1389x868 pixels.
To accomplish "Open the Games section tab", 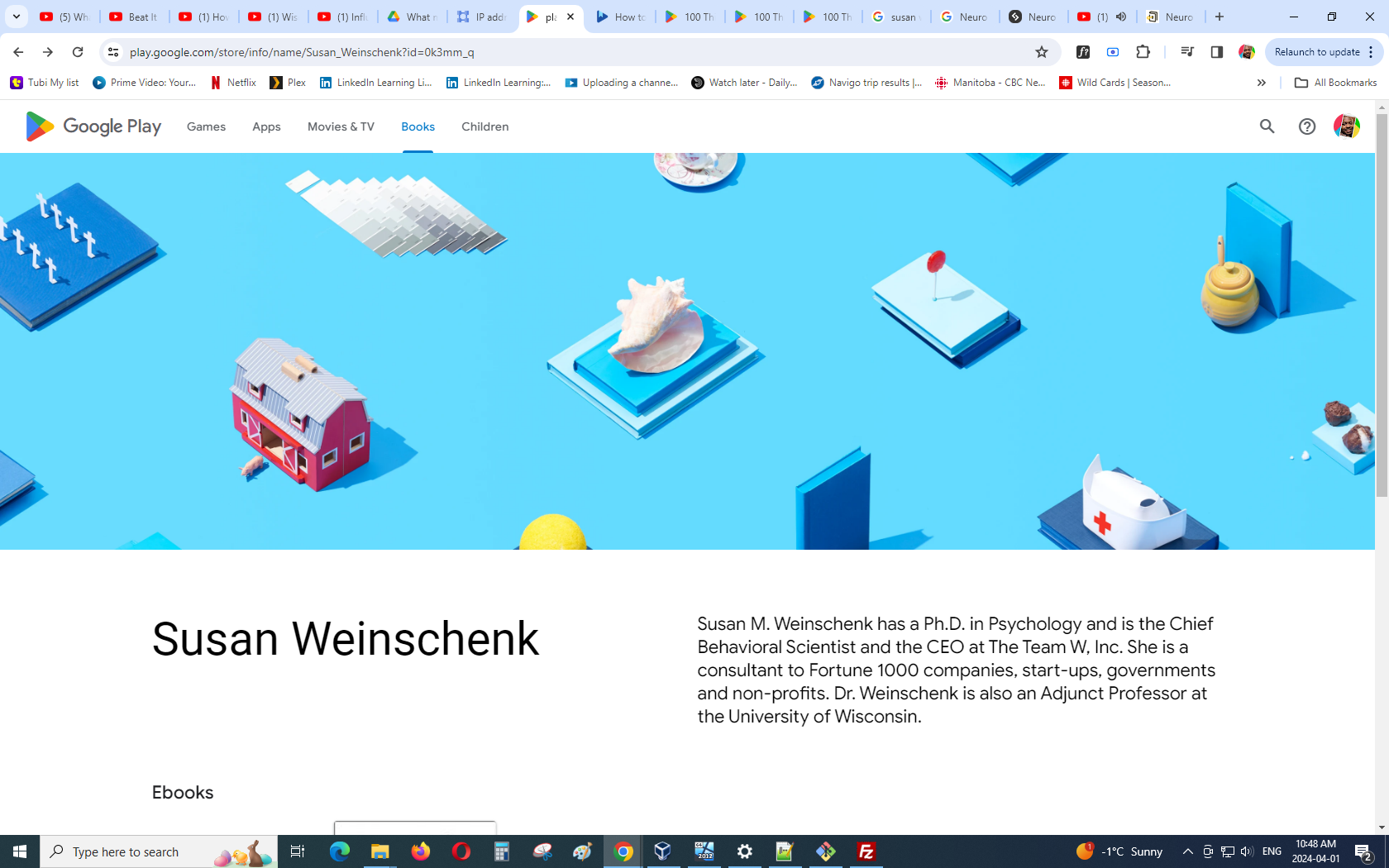I will [206, 126].
